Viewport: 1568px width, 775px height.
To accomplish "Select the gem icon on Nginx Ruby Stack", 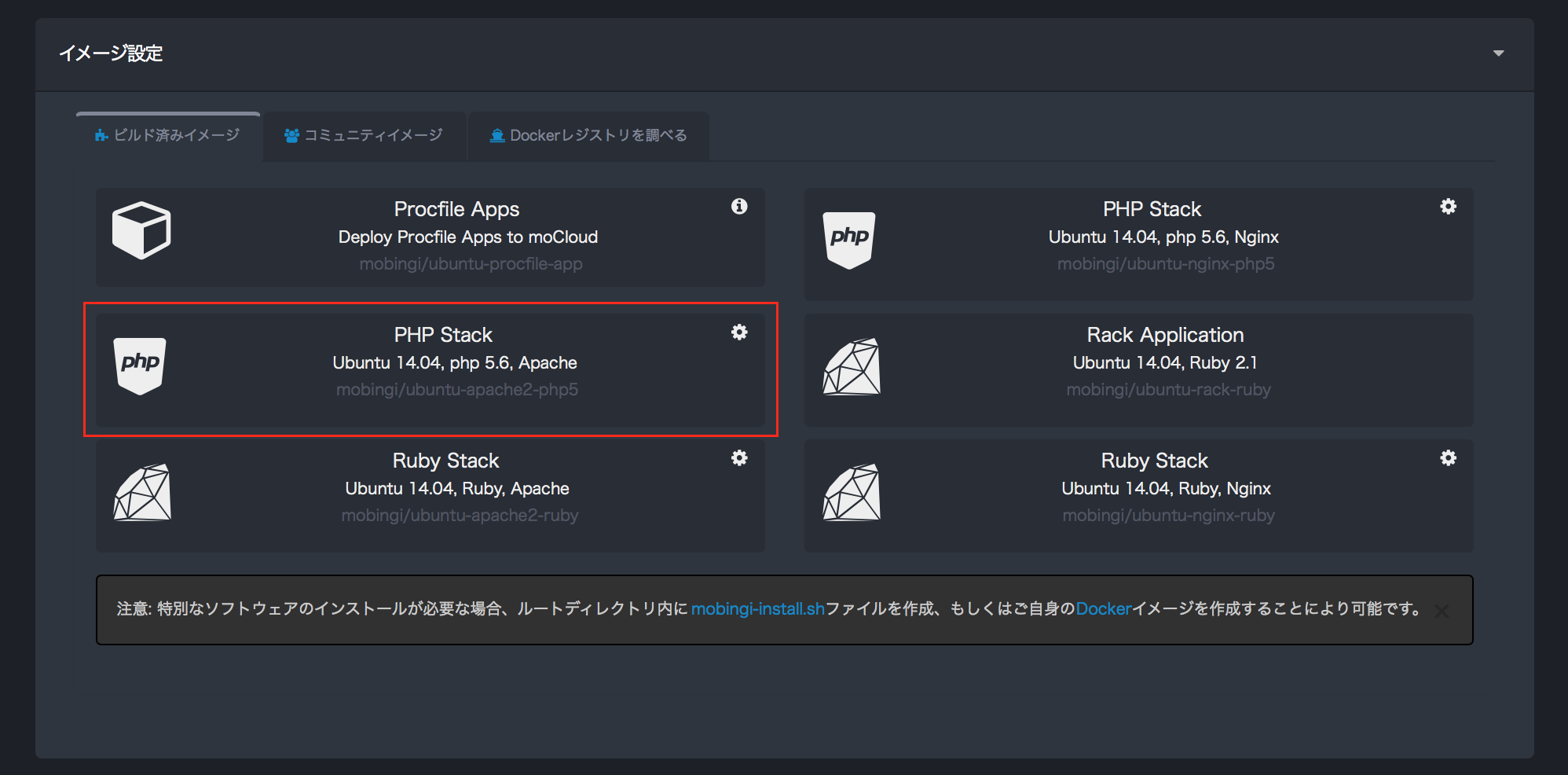I will tap(851, 491).
